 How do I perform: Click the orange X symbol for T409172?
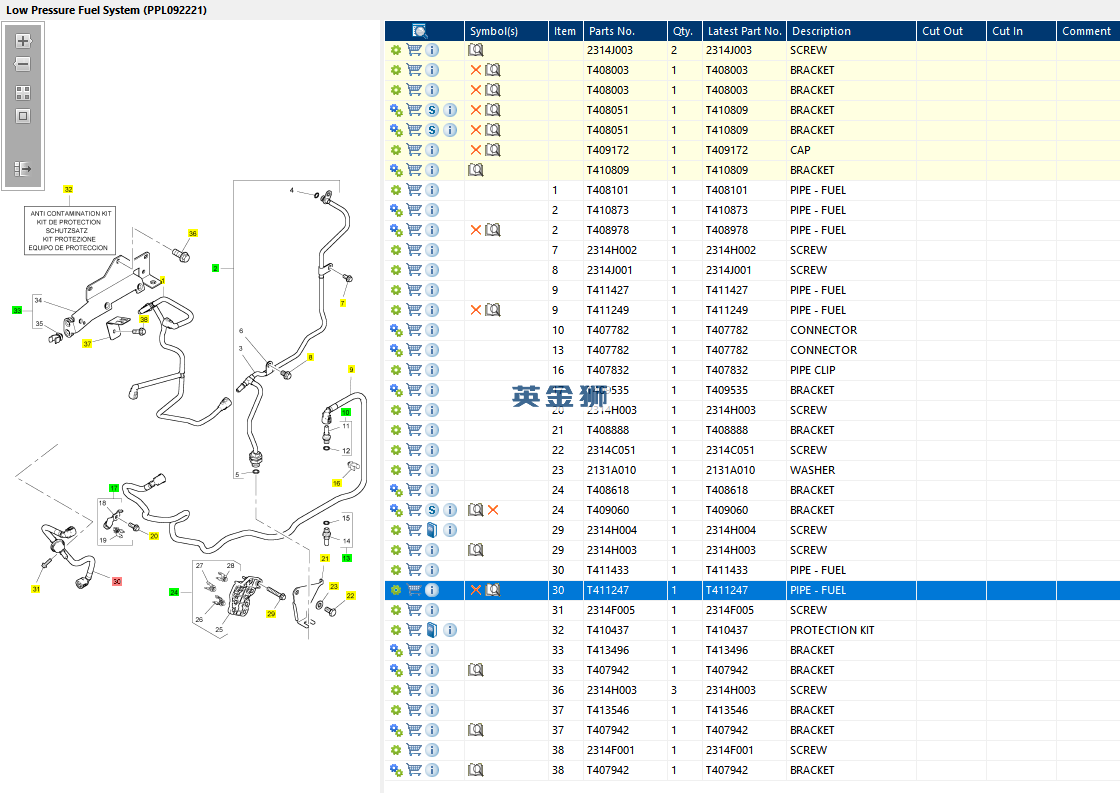(x=476, y=150)
